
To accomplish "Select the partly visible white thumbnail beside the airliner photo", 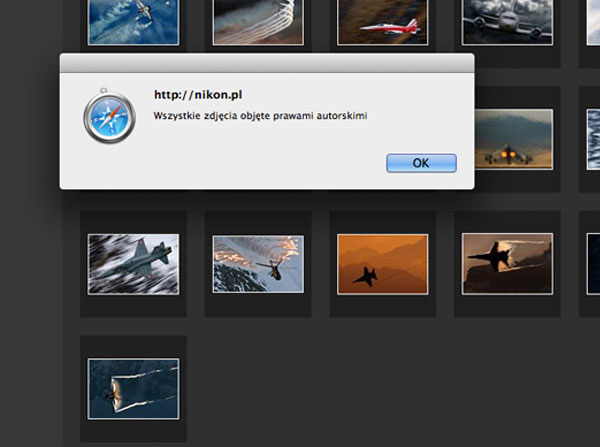I will click(x=593, y=21).
